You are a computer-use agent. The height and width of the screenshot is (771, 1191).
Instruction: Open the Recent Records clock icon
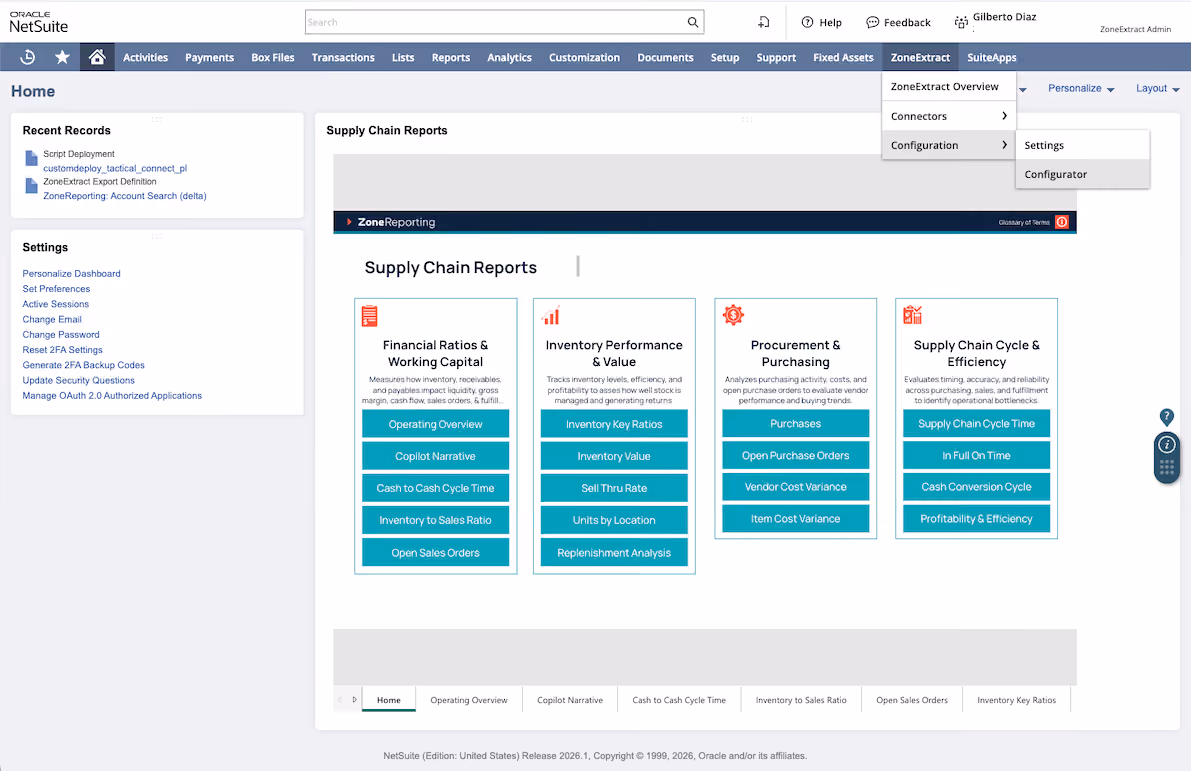click(27, 57)
